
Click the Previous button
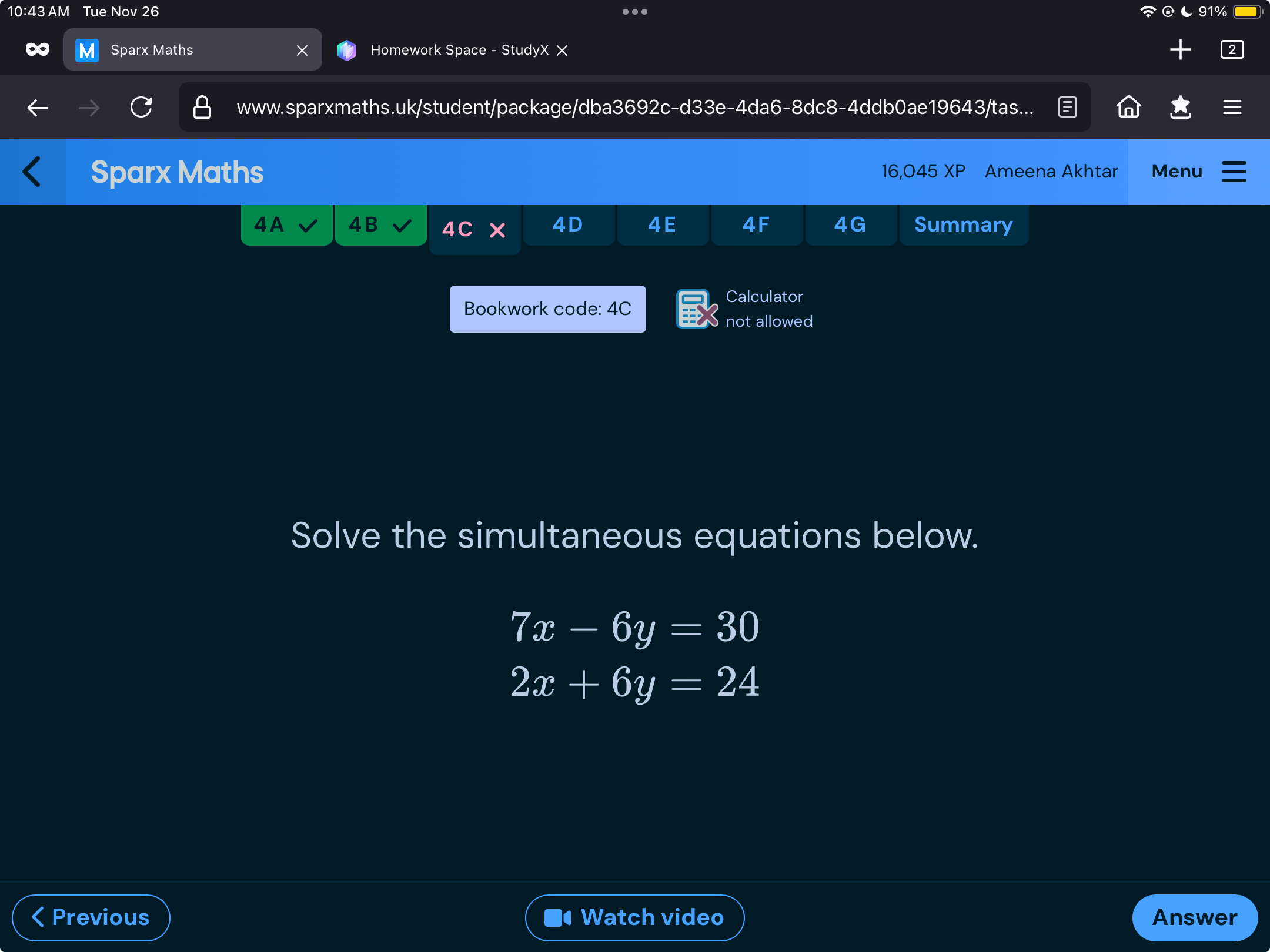click(x=89, y=916)
